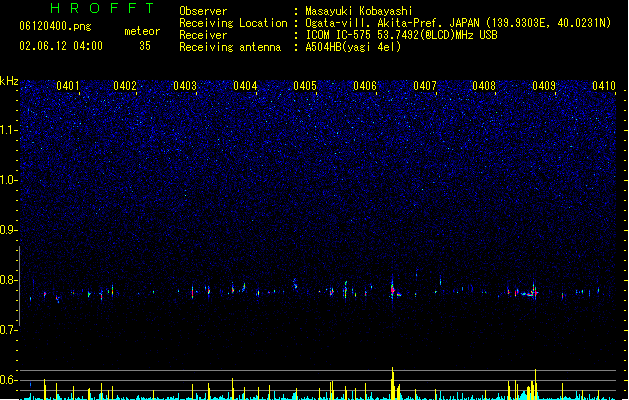Click the meteor count value 35
The height and width of the screenshot is (400, 629).
tap(145, 46)
